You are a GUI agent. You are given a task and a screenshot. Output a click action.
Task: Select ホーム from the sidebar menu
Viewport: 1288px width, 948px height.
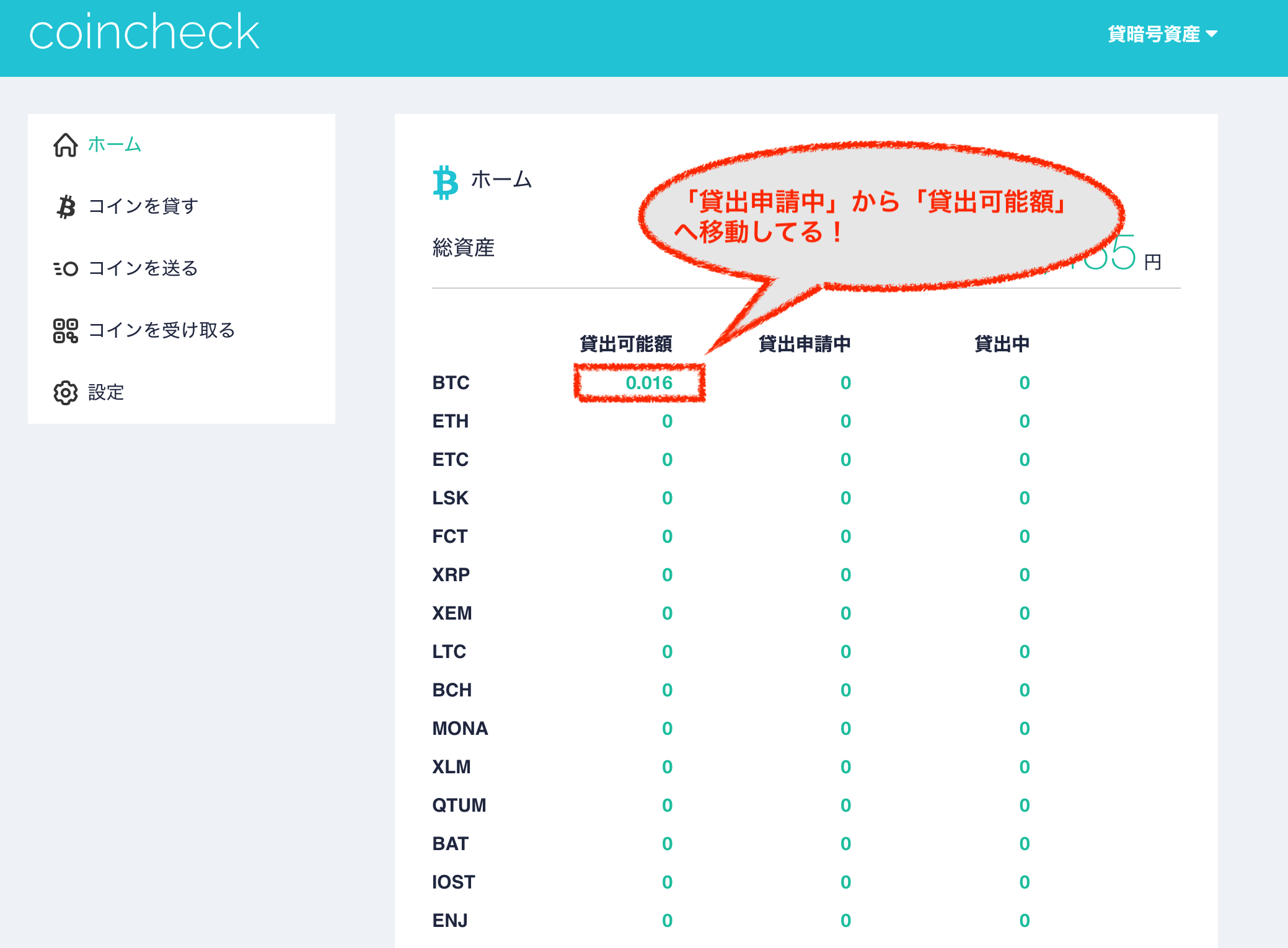pos(113,145)
